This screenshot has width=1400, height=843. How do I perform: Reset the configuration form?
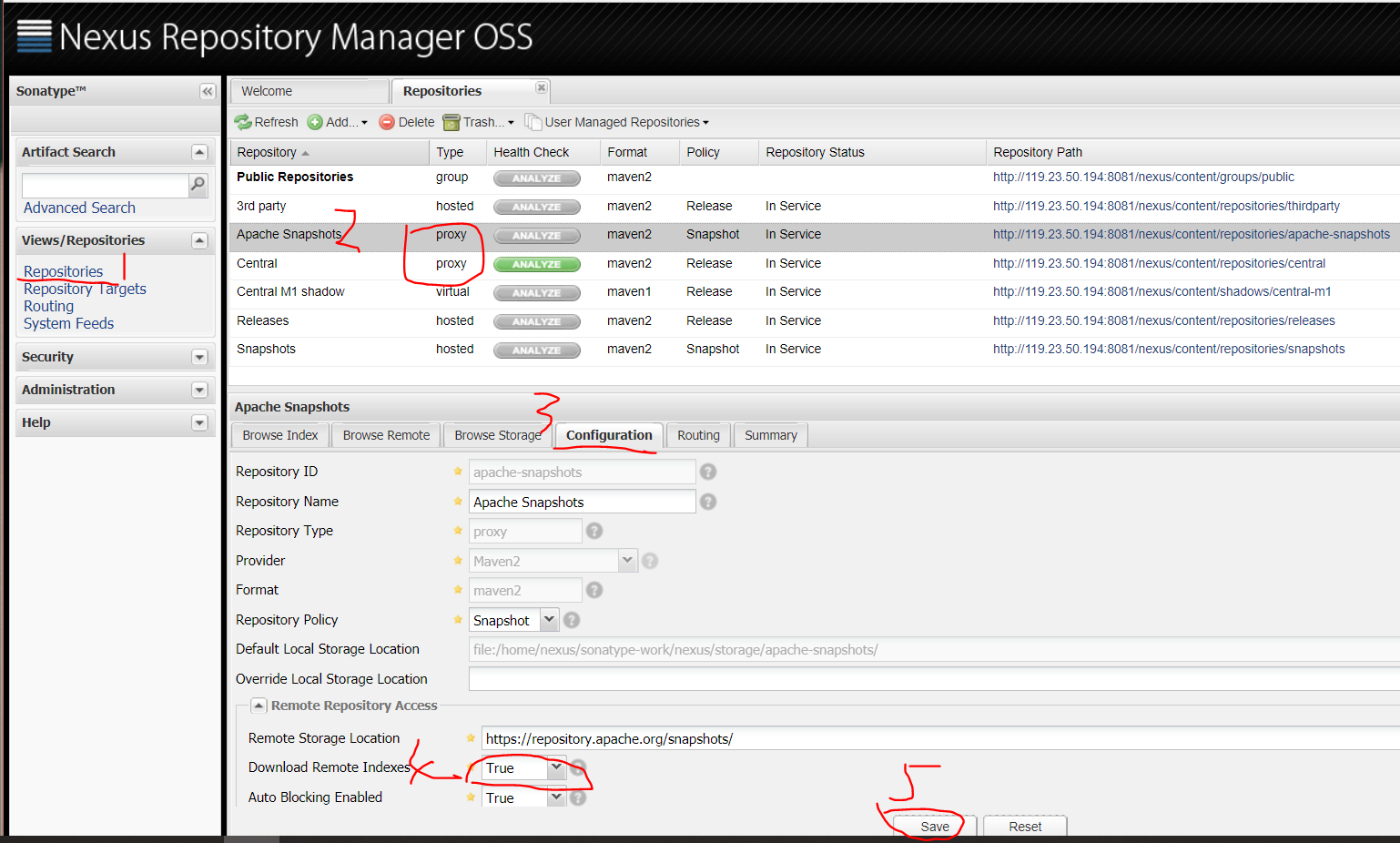click(x=1025, y=827)
